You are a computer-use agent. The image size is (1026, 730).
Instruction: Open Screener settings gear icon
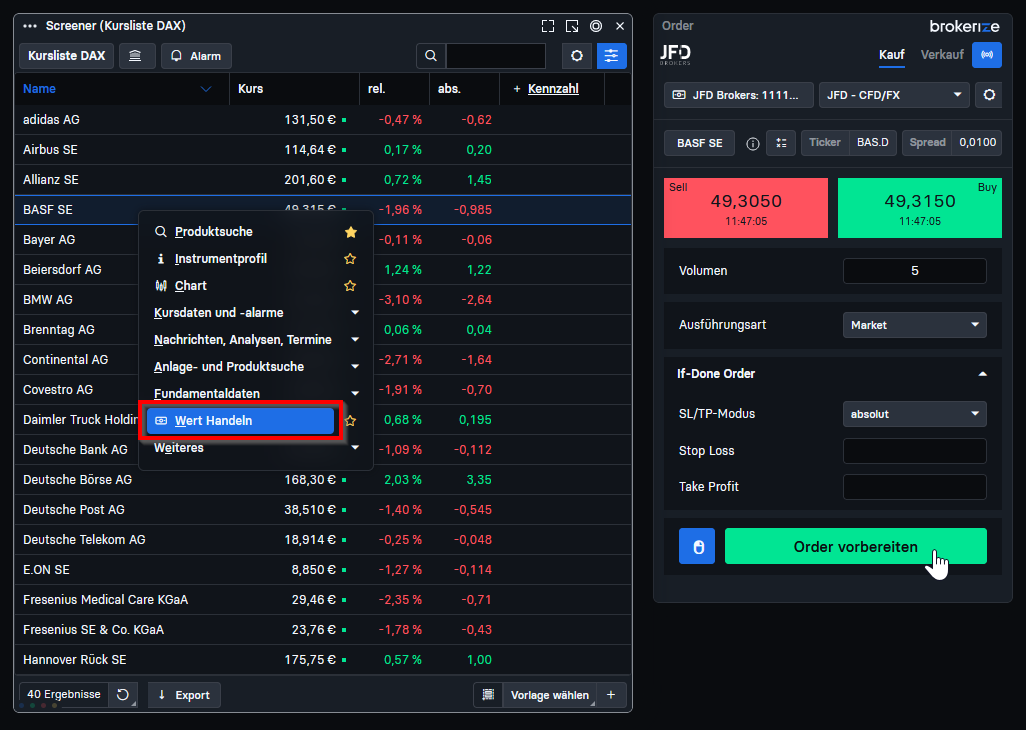(576, 56)
